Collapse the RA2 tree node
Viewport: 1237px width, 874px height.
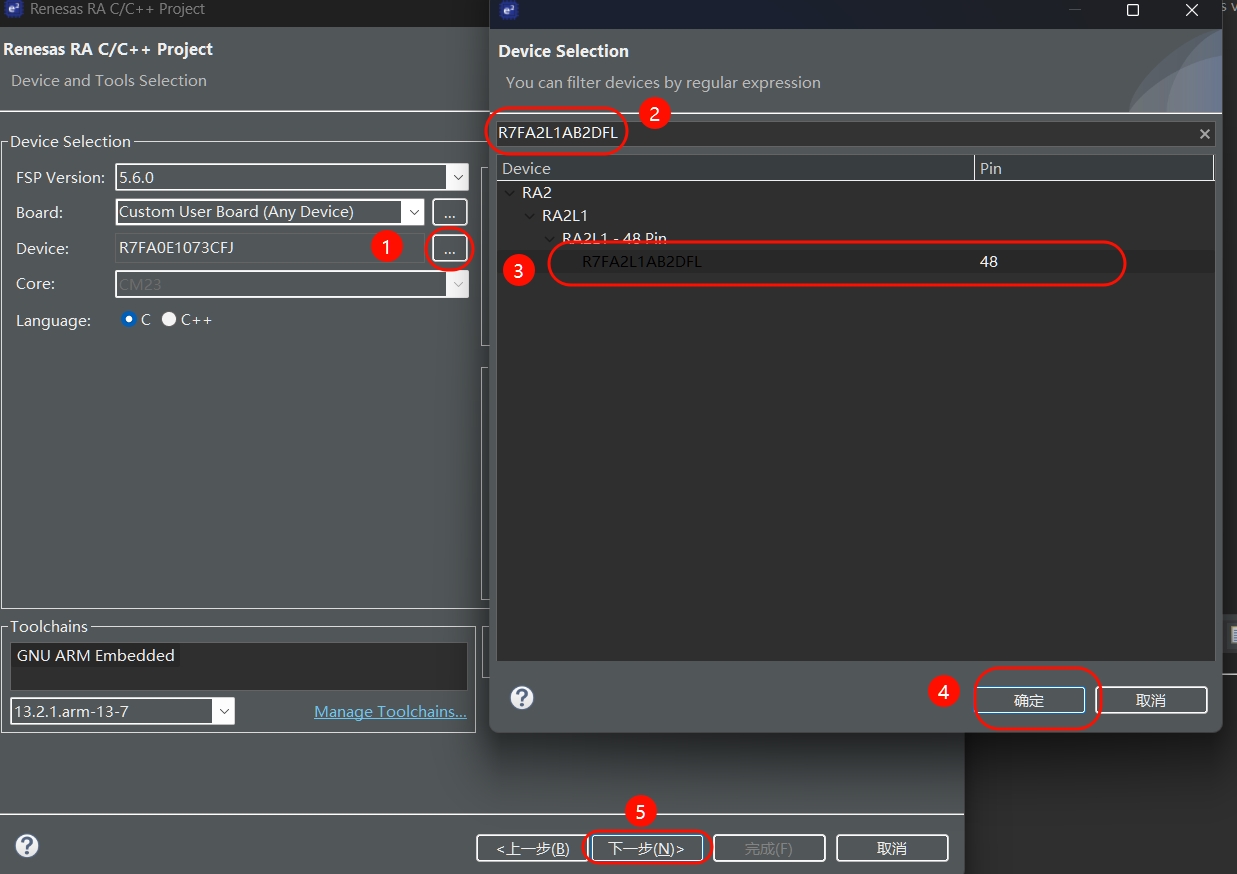(x=510, y=193)
